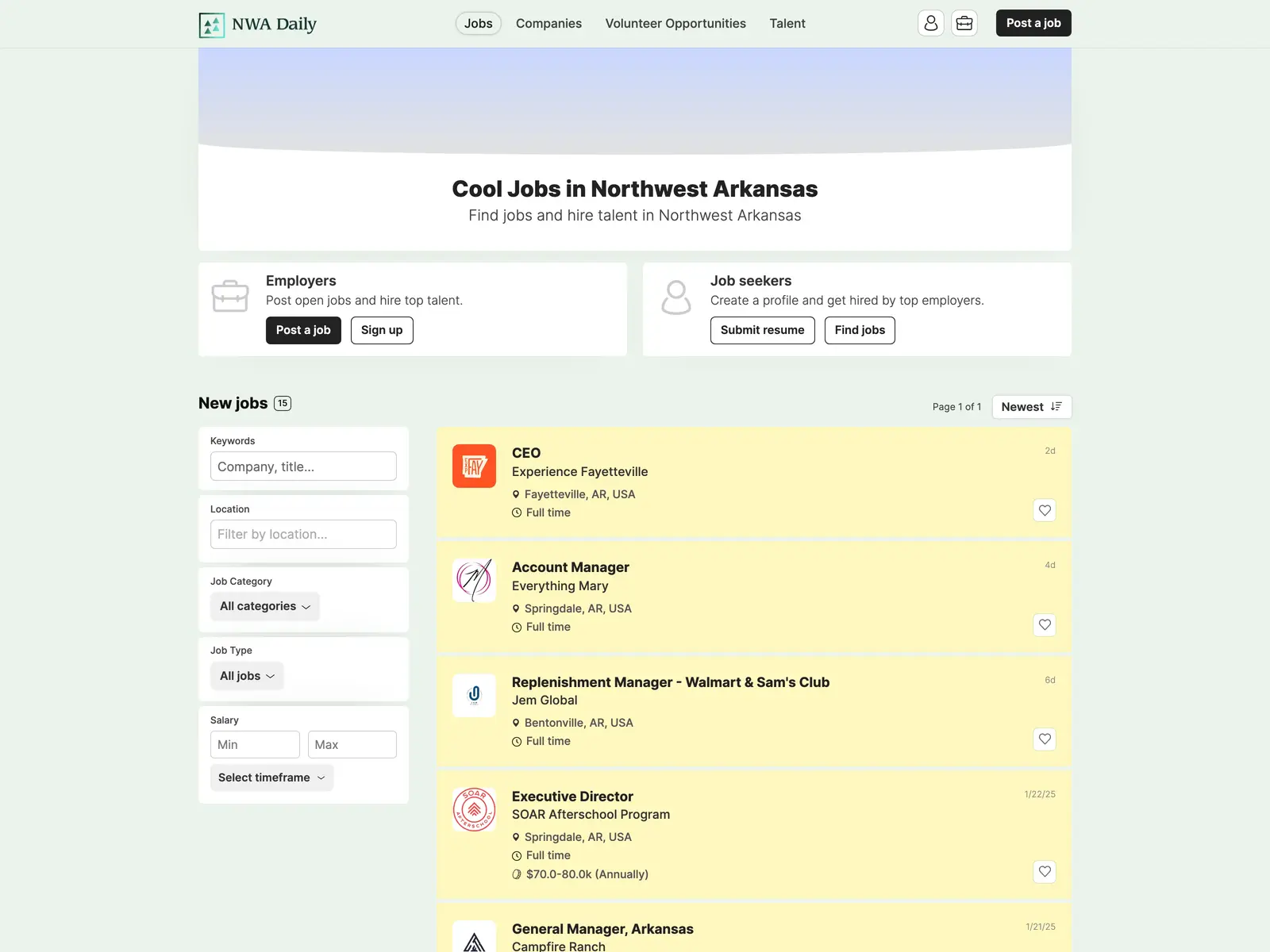Open the briefcase employer icon in header
This screenshot has width=1270, height=952.
pyautogui.click(x=964, y=23)
